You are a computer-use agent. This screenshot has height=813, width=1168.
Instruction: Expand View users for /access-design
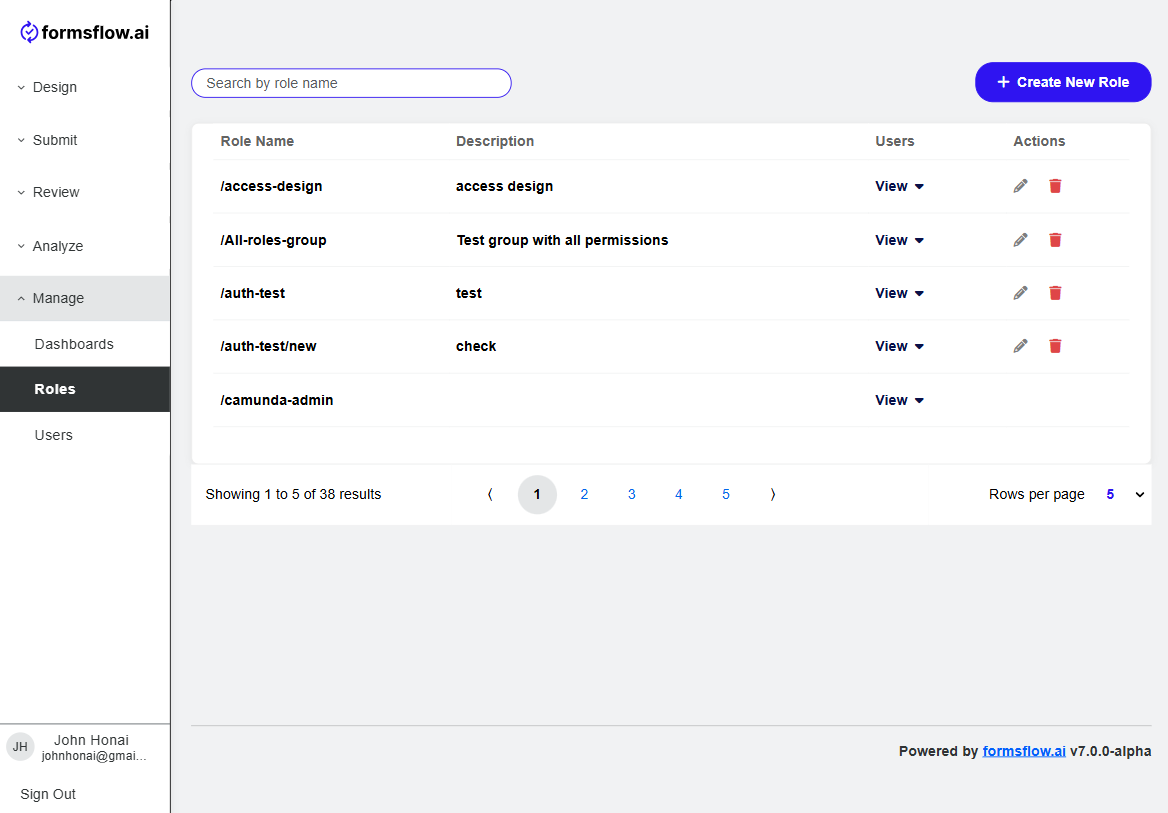pos(899,186)
